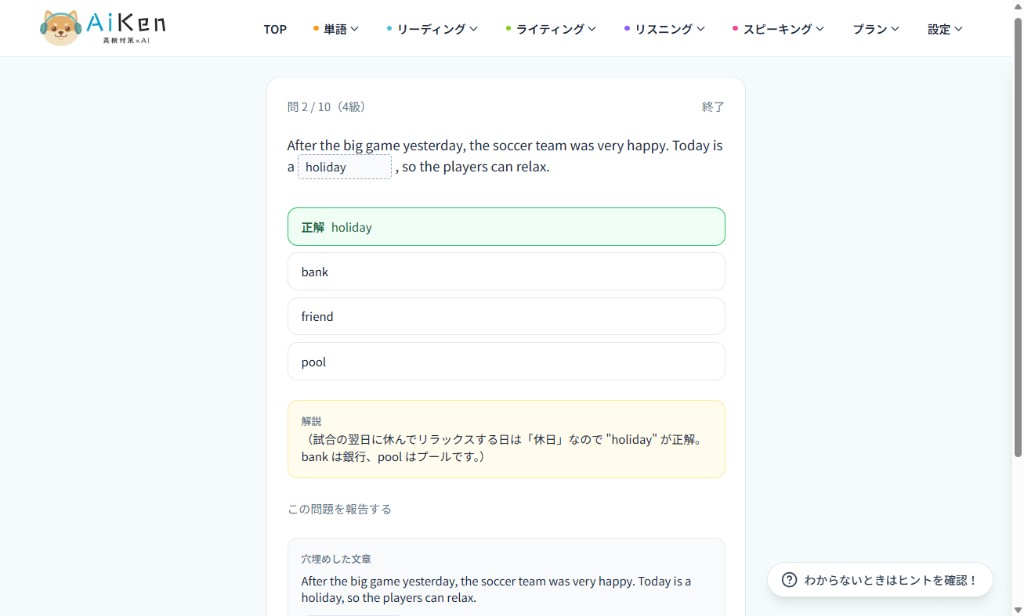Viewport: 1024px width, 616px height.
Task: Select the friend answer option
Action: click(x=506, y=316)
